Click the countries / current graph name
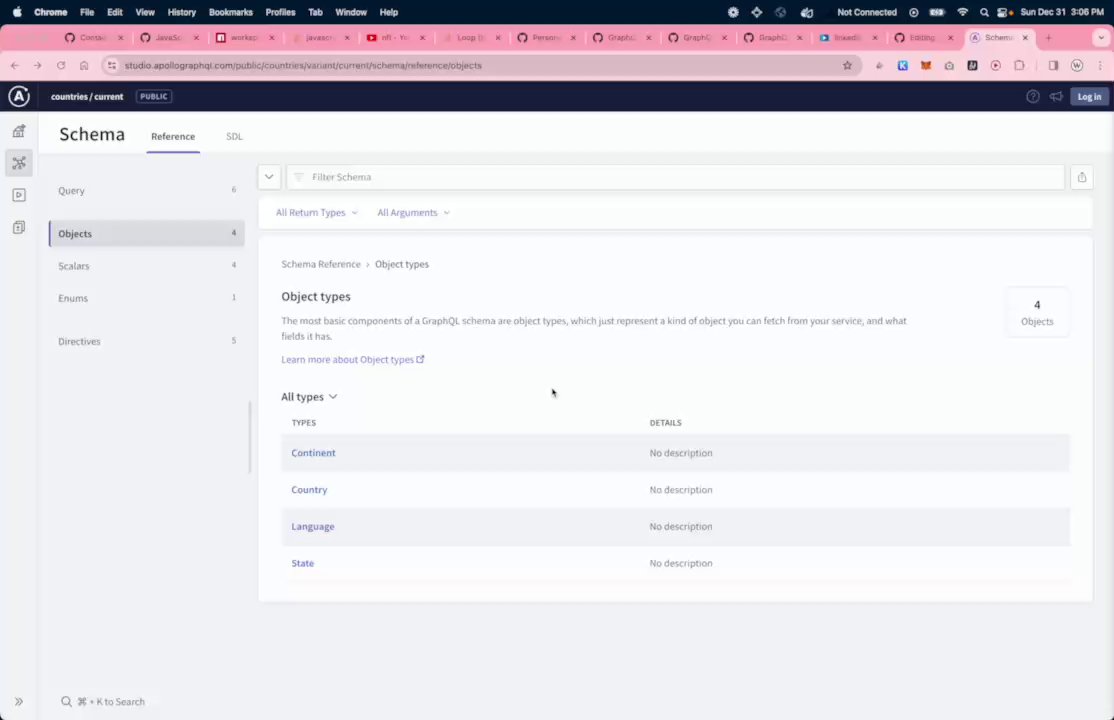This screenshot has width=1114, height=720. [87, 97]
